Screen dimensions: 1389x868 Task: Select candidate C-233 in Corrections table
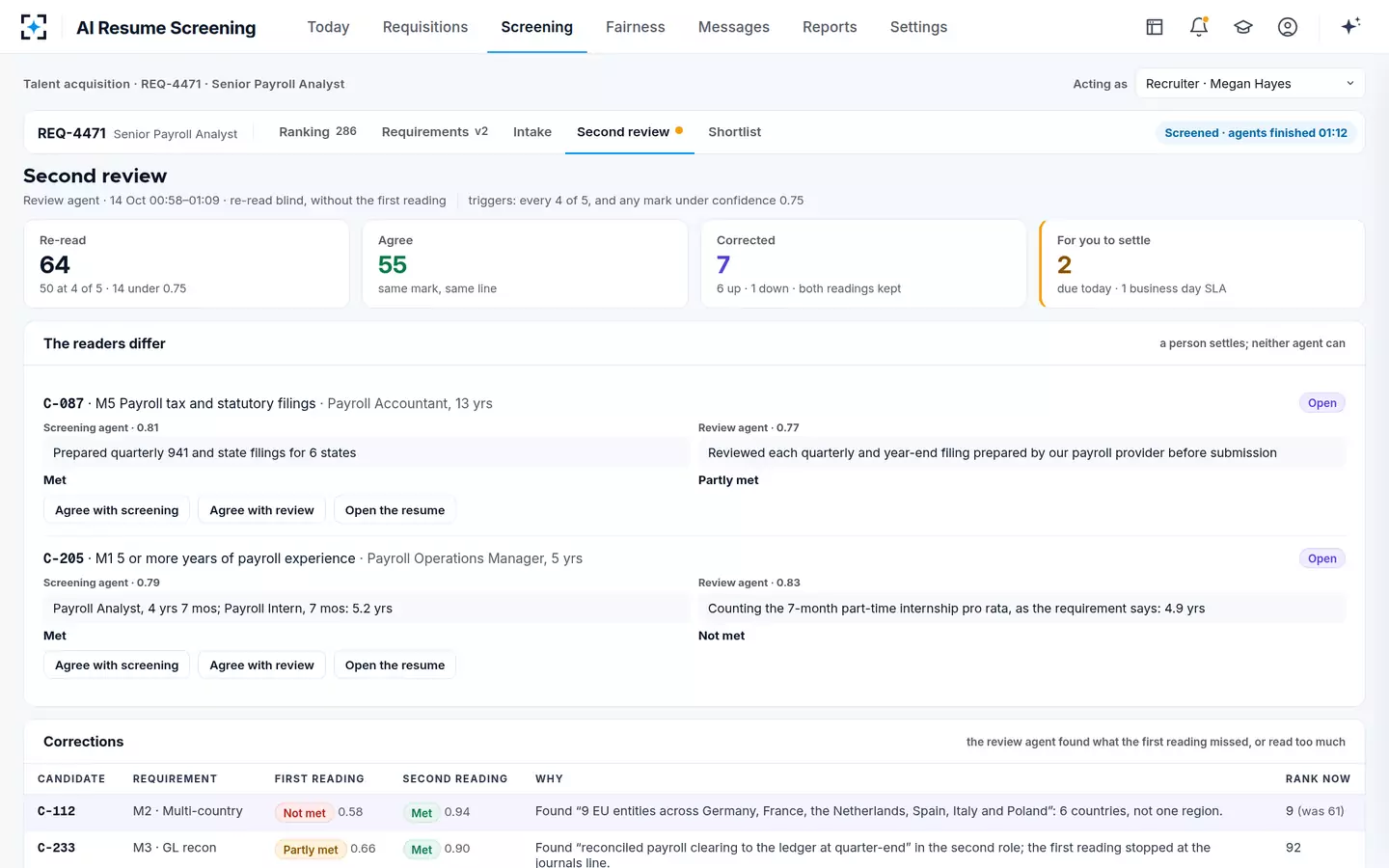click(x=56, y=848)
